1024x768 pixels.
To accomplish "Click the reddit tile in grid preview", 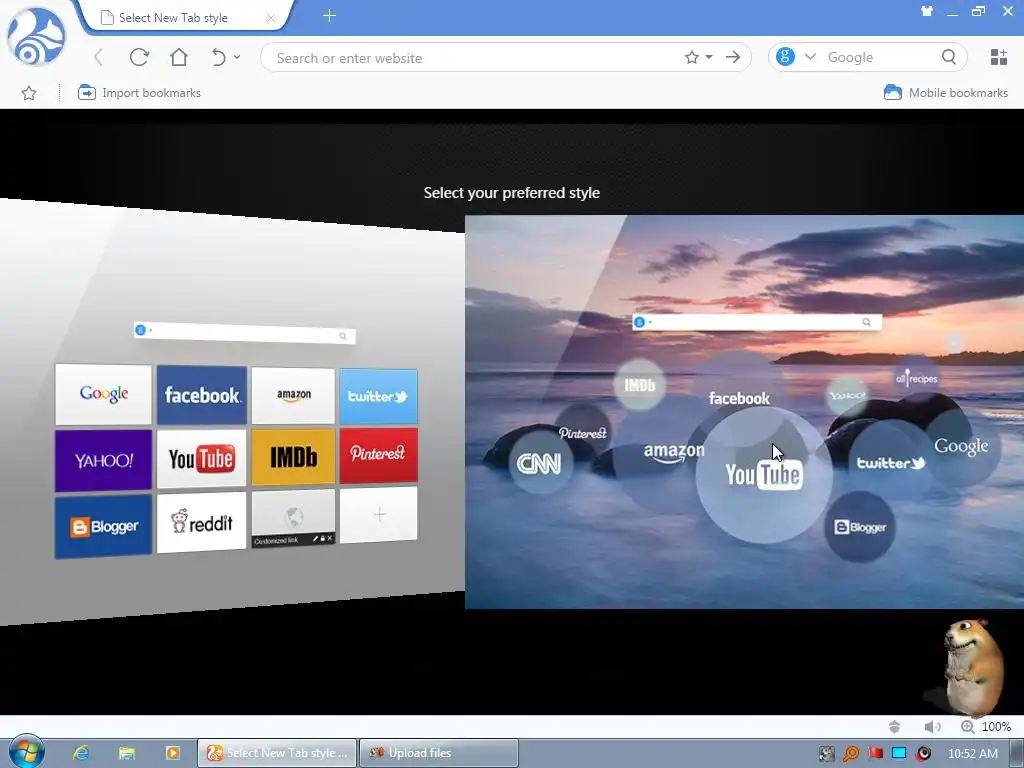I will coord(201,522).
